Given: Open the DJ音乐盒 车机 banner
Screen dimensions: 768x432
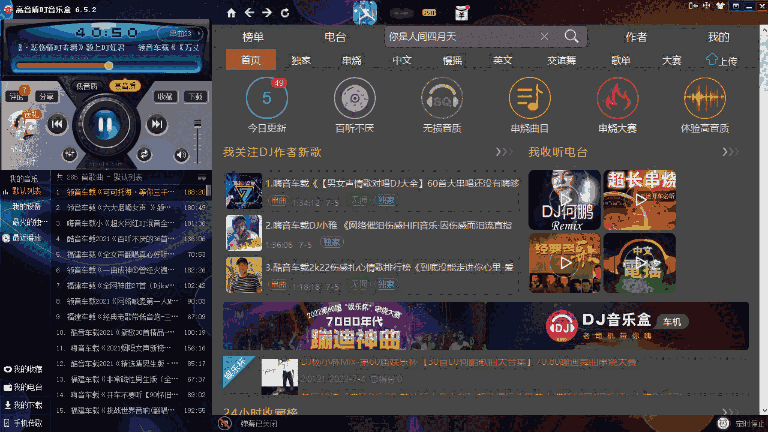Looking at the screenshot, I should pyautogui.click(x=617, y=326).
